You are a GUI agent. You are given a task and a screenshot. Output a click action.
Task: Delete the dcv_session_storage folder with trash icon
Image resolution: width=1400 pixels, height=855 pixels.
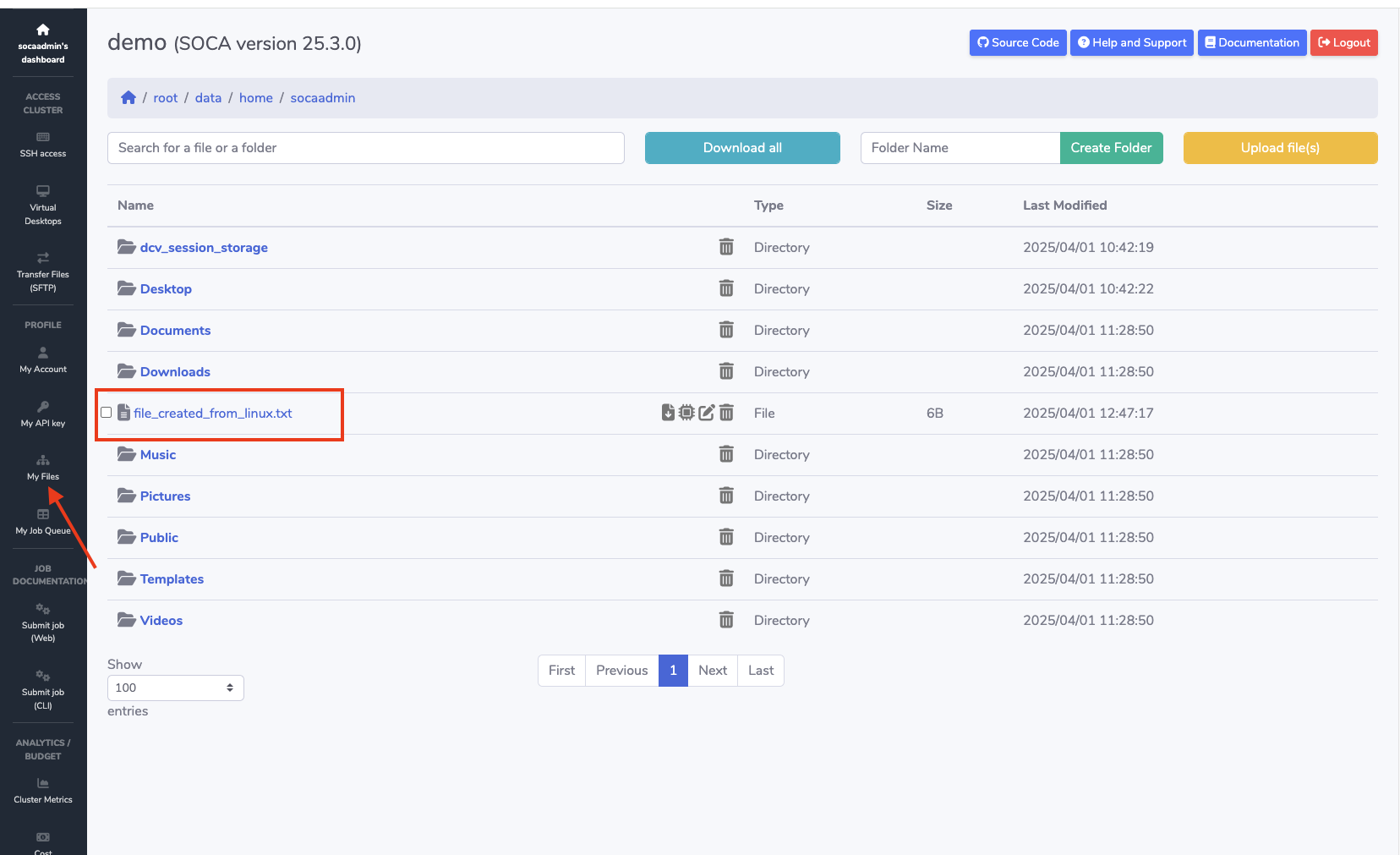726,247
